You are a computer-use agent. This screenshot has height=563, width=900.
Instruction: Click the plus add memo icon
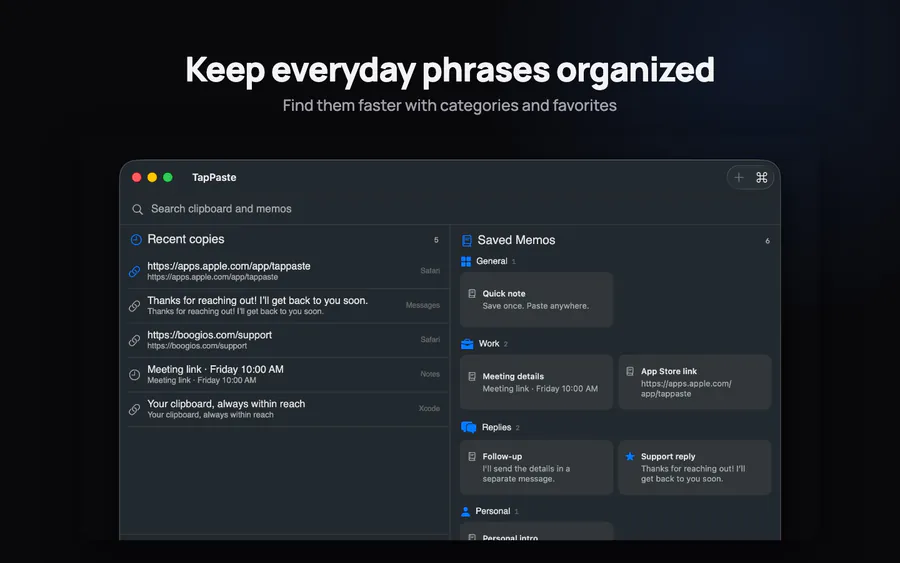pyautogui.click(x=739, y=177)
